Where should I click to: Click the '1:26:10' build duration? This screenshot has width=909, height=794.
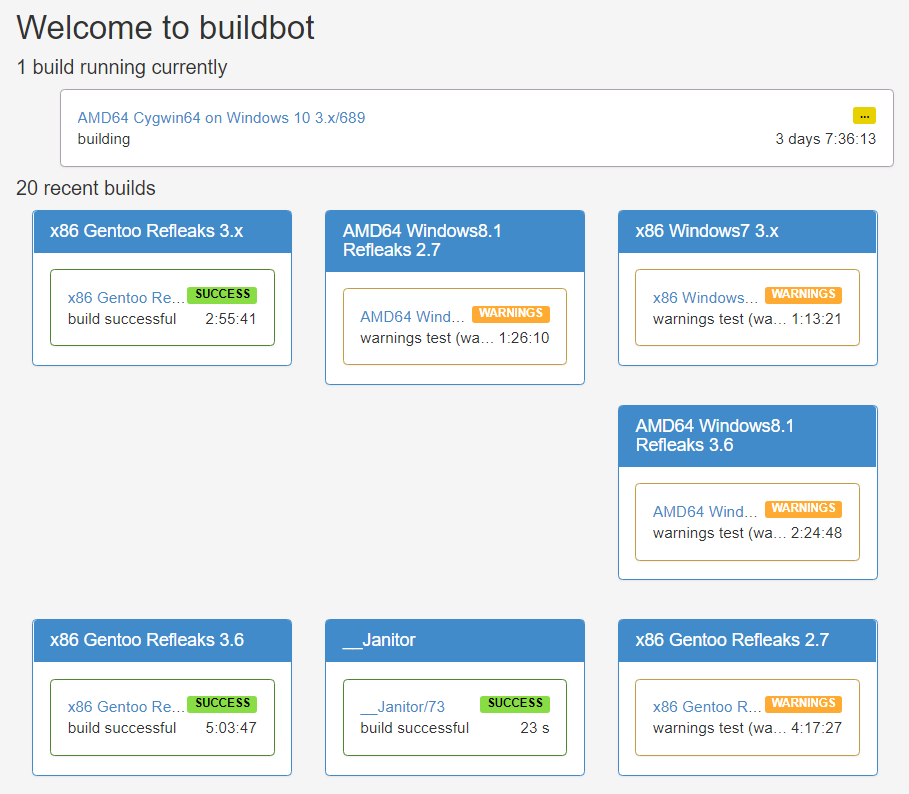[x=524, y=338]
